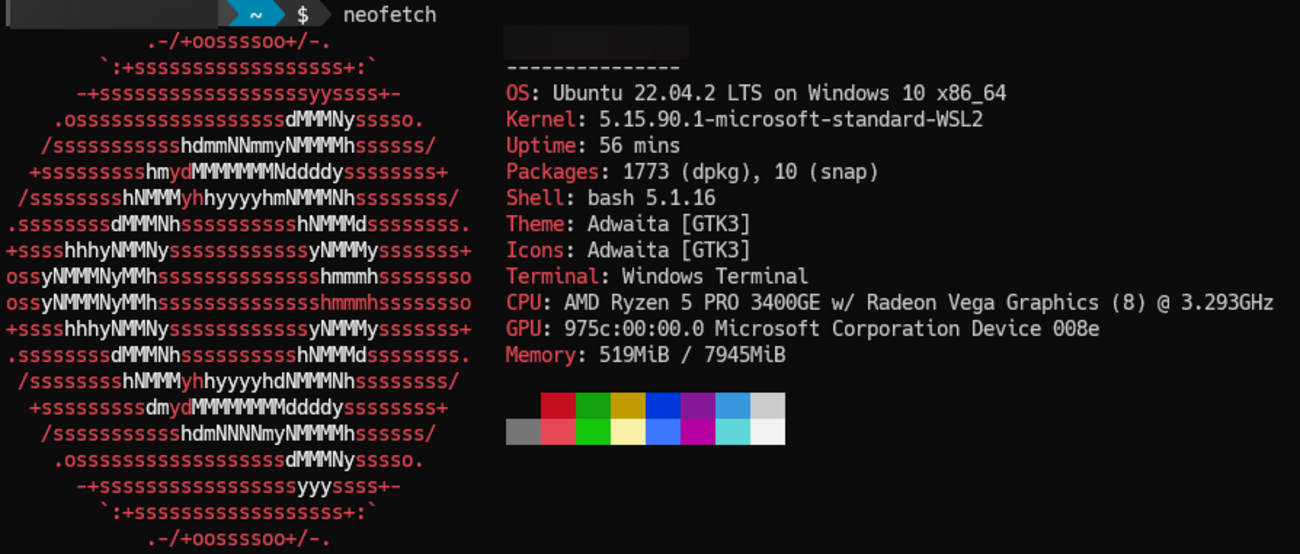Click the dark green color block

click(593, 405)
